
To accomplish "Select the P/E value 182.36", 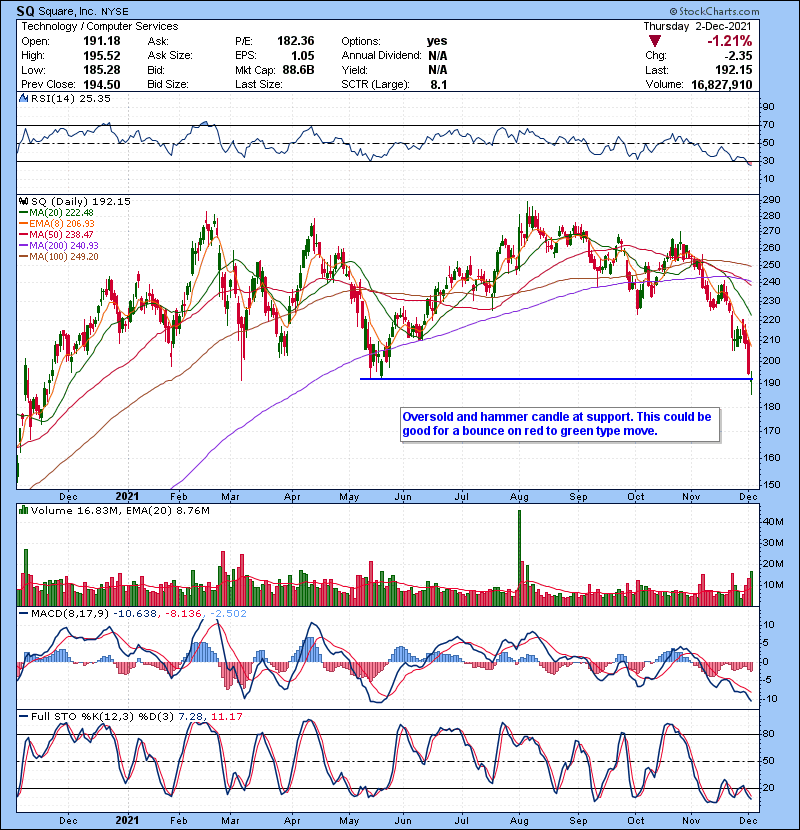I will pyautogui.click(x=295, y=41).
